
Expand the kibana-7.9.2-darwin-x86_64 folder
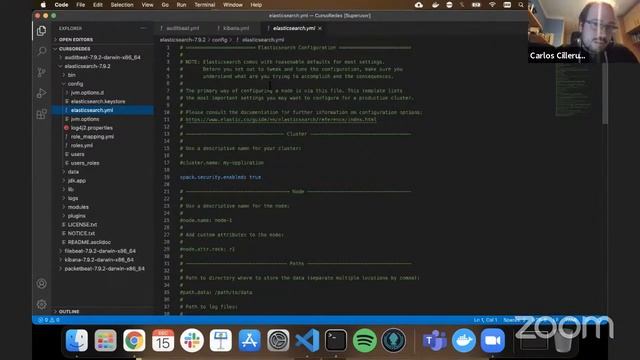[99, 260]
